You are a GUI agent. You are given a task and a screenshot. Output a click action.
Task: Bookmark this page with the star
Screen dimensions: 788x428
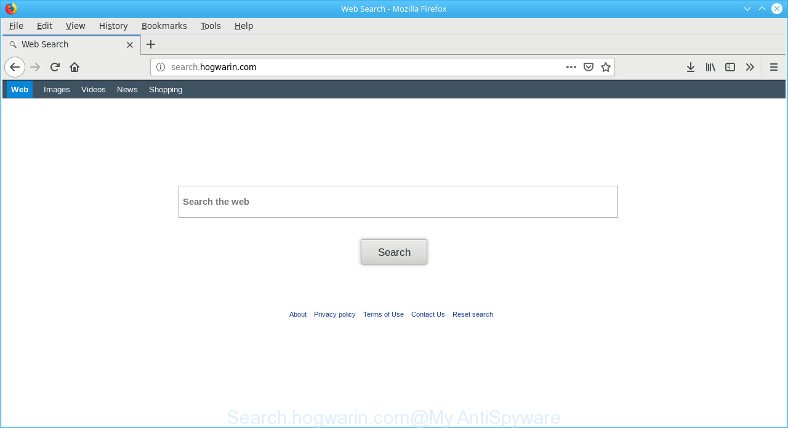[606, 67]
